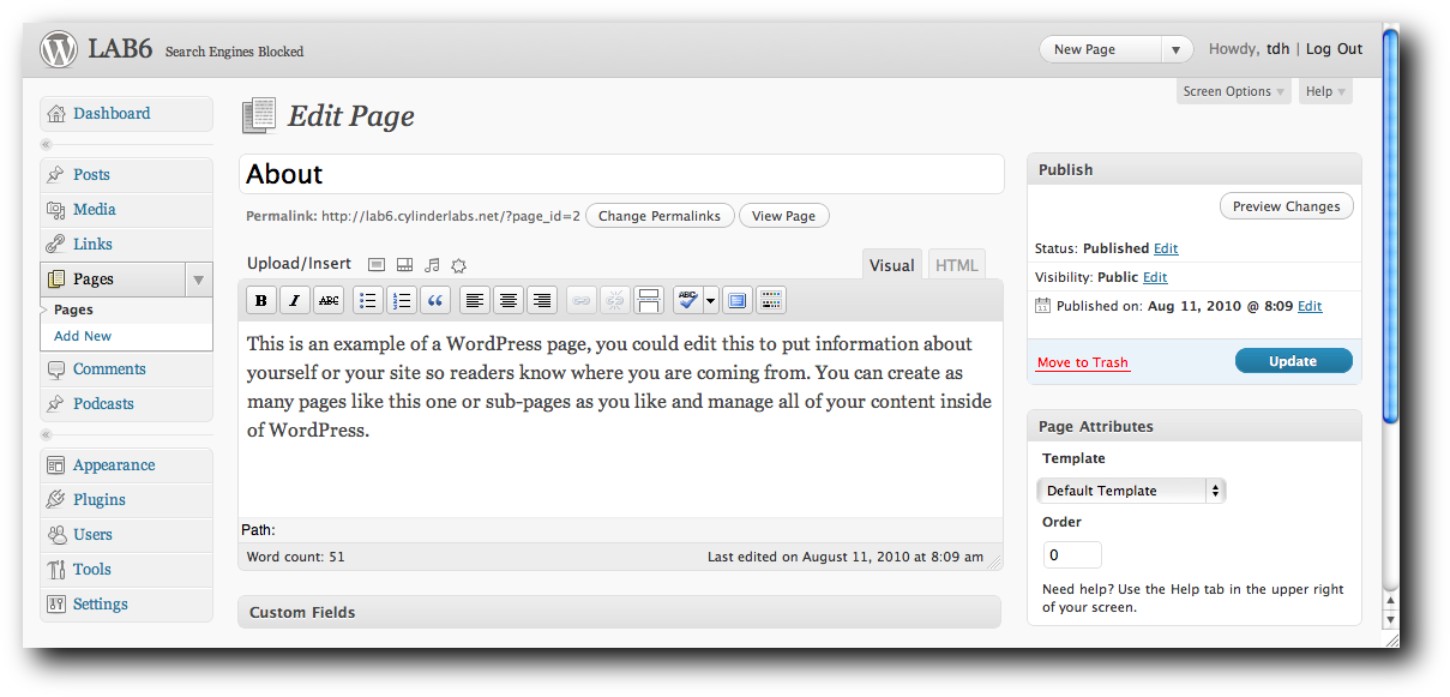Screen dimensions: 1450x697
Task: Collapse the Pages menu arrow
Action: (x=199, y=279)
